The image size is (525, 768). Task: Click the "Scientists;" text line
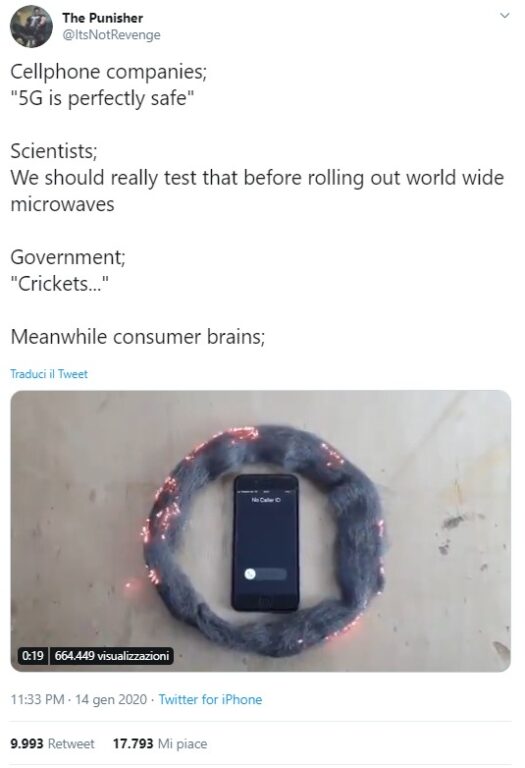click(54, 151)
